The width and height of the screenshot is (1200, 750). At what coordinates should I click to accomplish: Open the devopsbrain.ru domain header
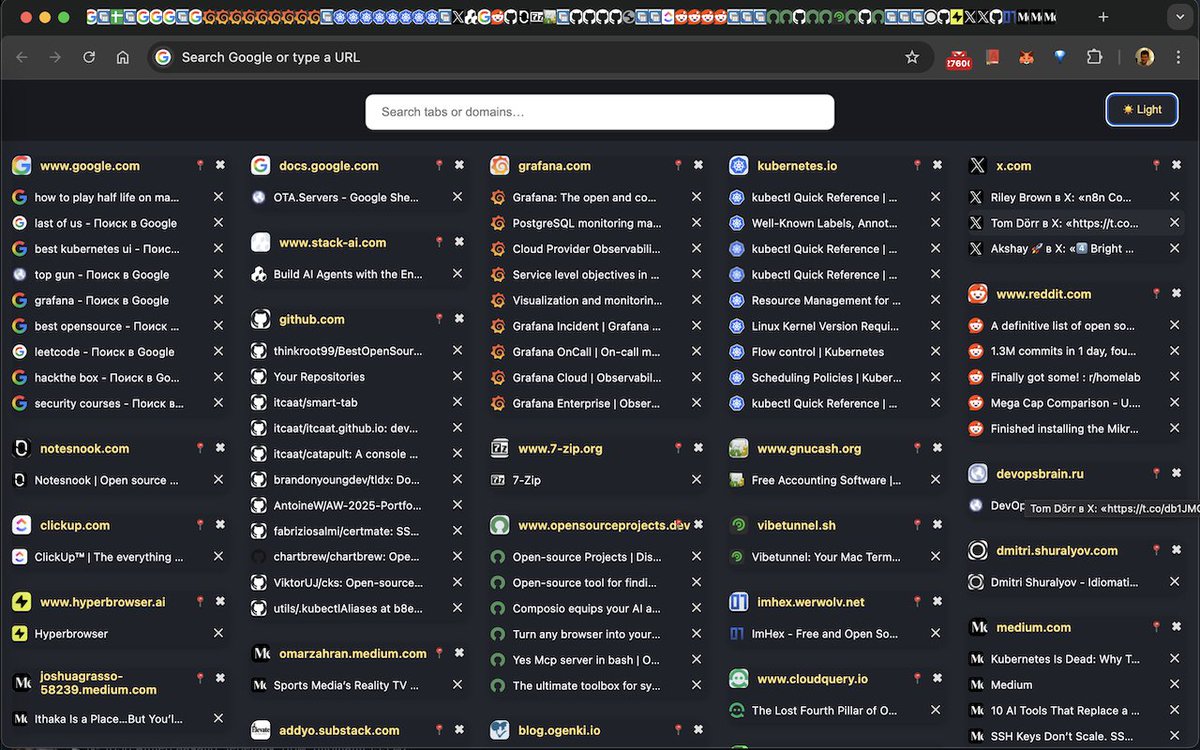pos(1040,474)
